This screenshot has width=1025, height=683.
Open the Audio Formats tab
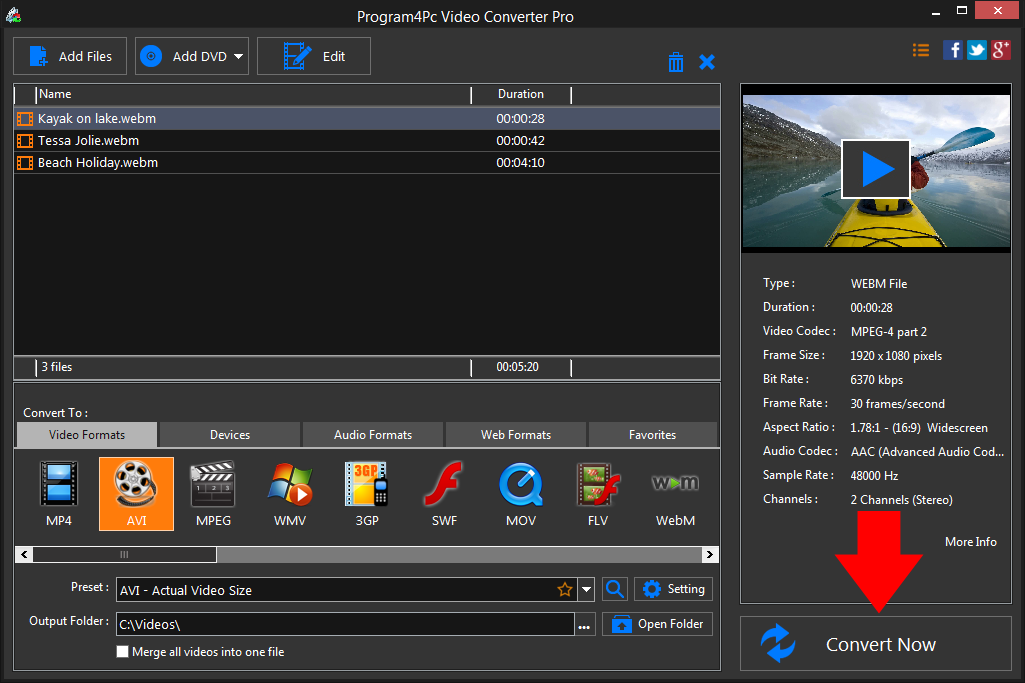[372, 434]
